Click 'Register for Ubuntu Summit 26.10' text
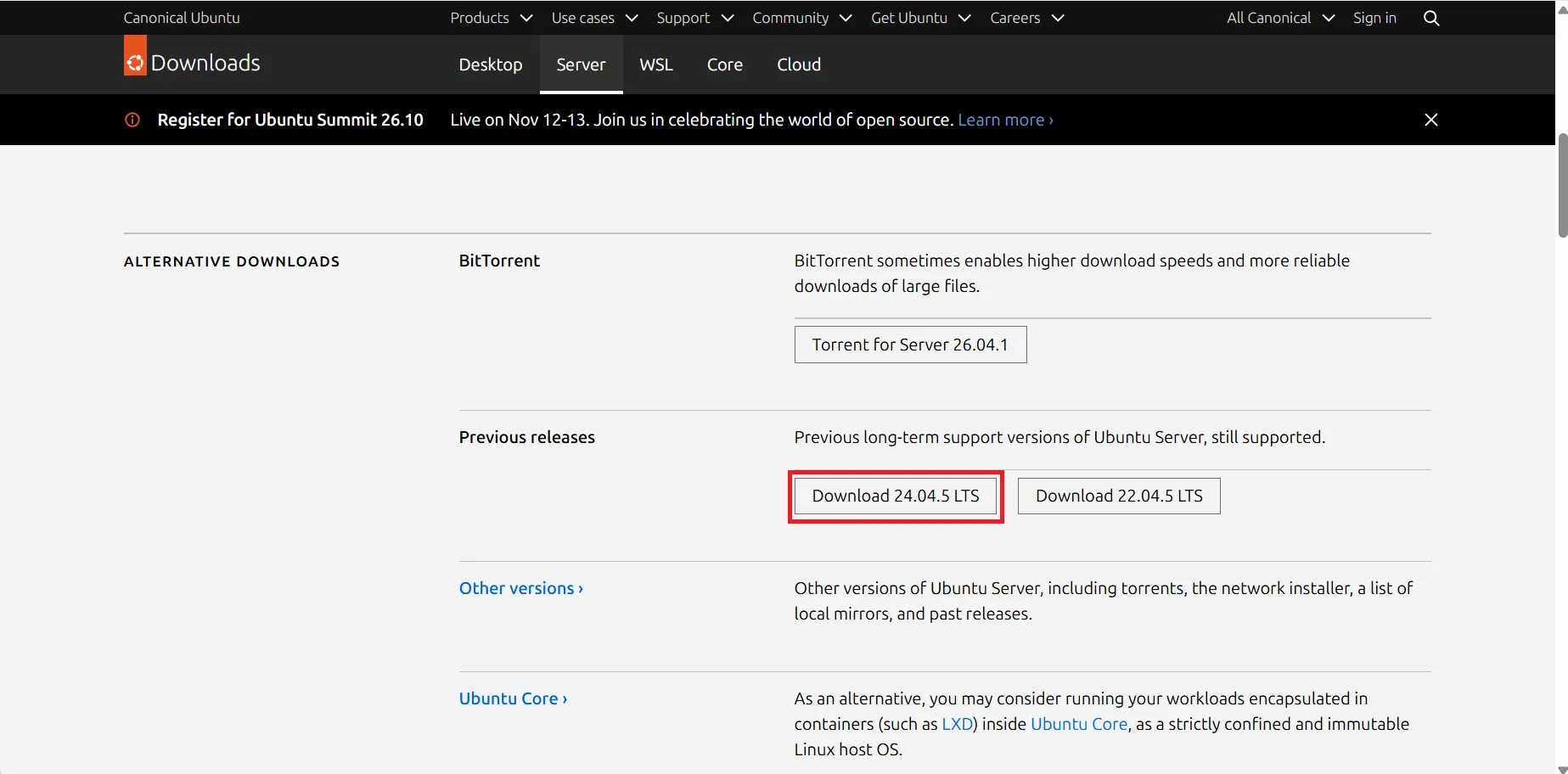 pyautogui.click(x=290, y=120)
